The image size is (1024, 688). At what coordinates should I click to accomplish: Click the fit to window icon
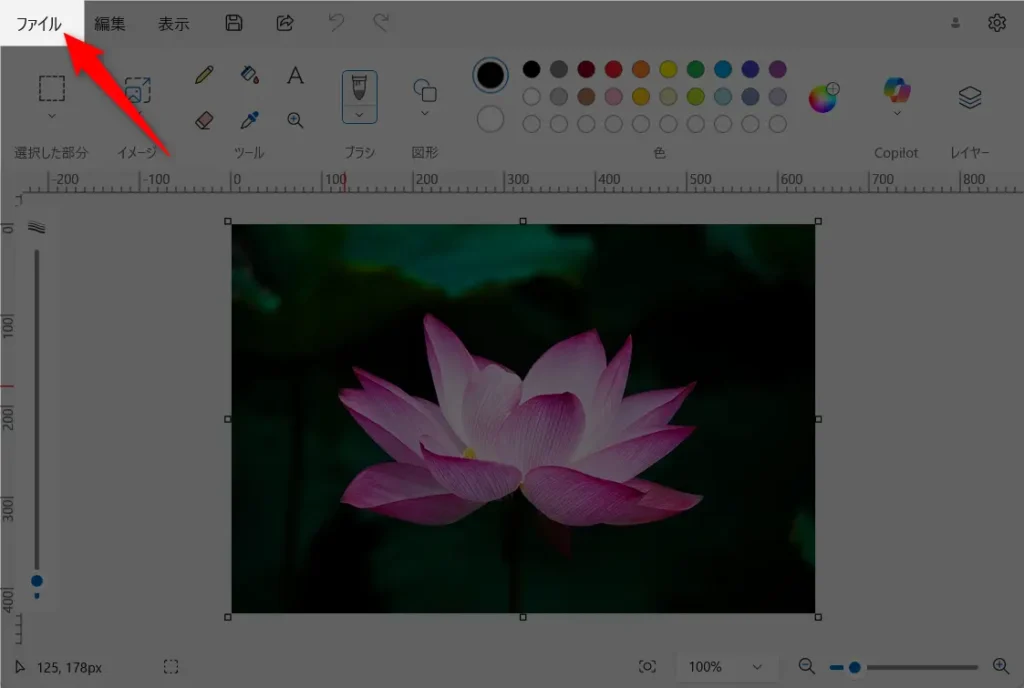pos(647,666)
